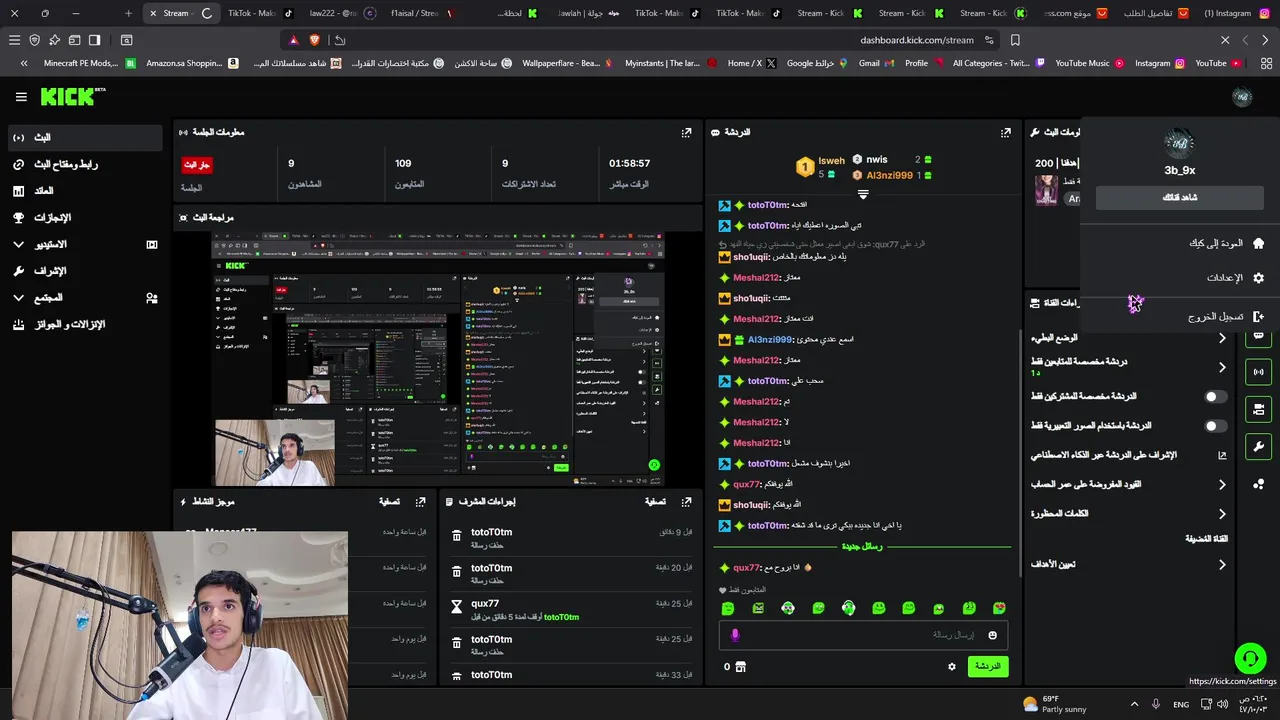The height and width of the screenshot is (720, 1280).
Task: Open the hamburger menu beside the KICK logo
Action: coord(21,97)
